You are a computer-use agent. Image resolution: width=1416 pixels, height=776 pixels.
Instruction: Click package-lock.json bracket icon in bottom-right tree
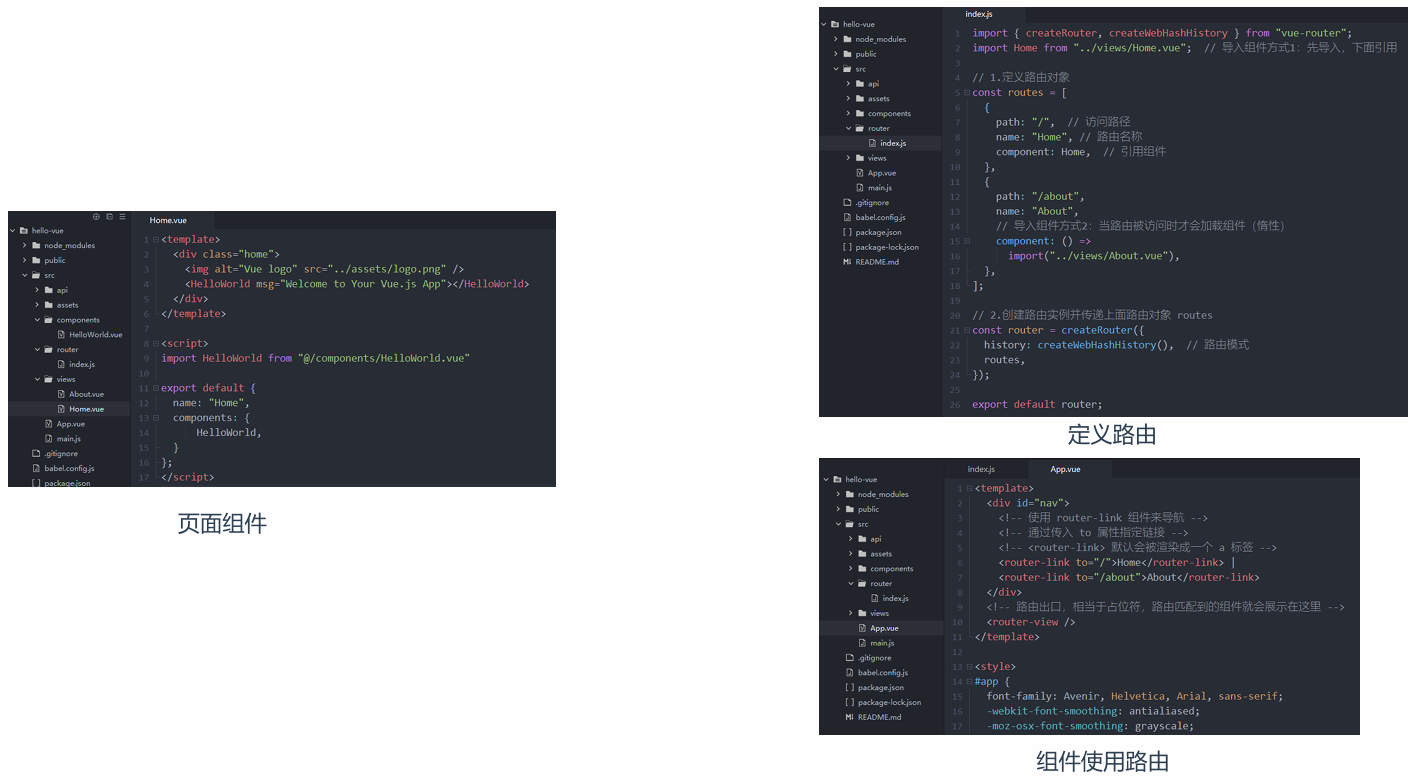coord(849,702)
